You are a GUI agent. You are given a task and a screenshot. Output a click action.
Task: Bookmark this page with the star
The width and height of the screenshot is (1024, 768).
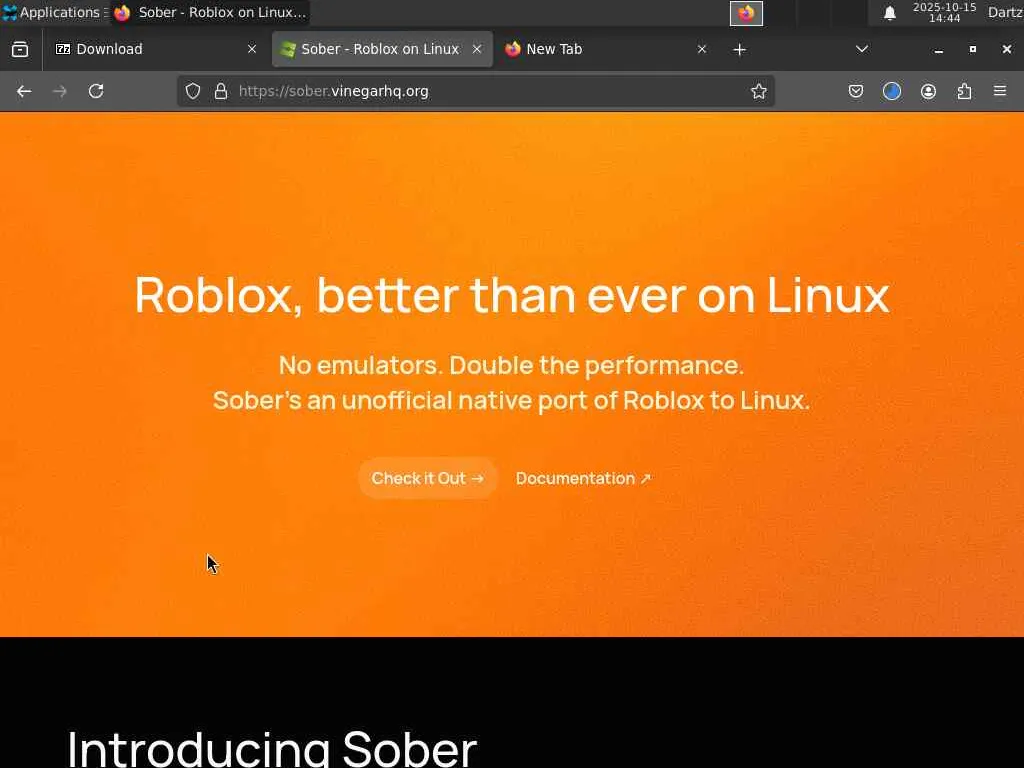click(x=758, y=91)
